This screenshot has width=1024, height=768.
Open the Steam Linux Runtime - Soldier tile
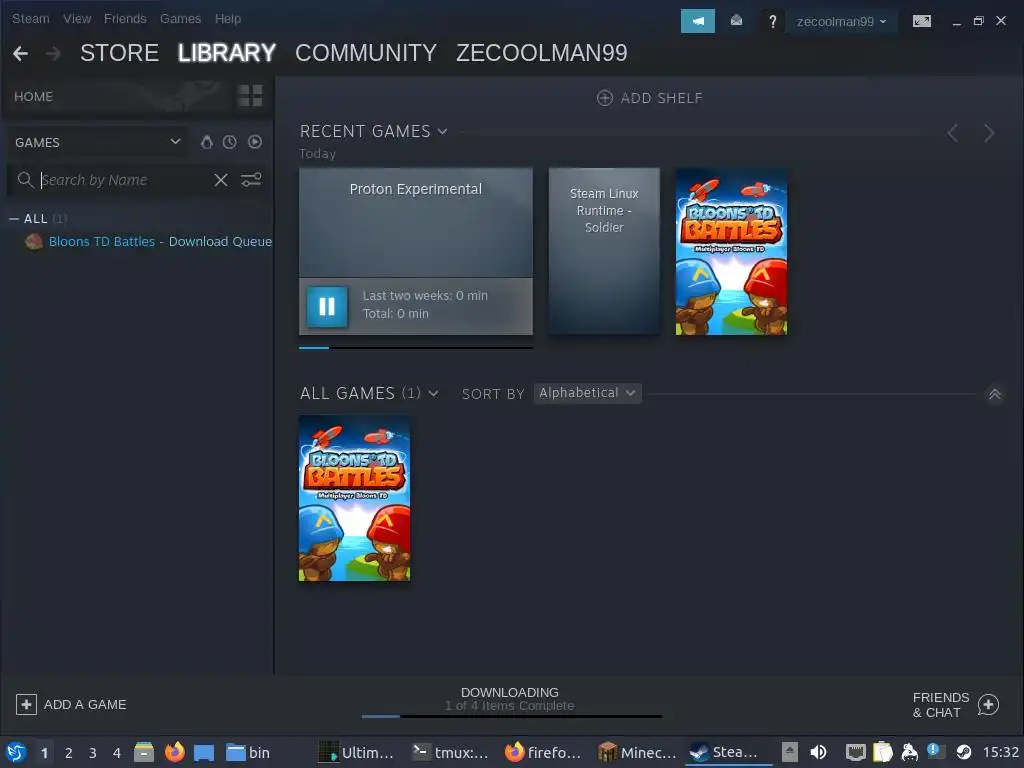coord(604,251)
